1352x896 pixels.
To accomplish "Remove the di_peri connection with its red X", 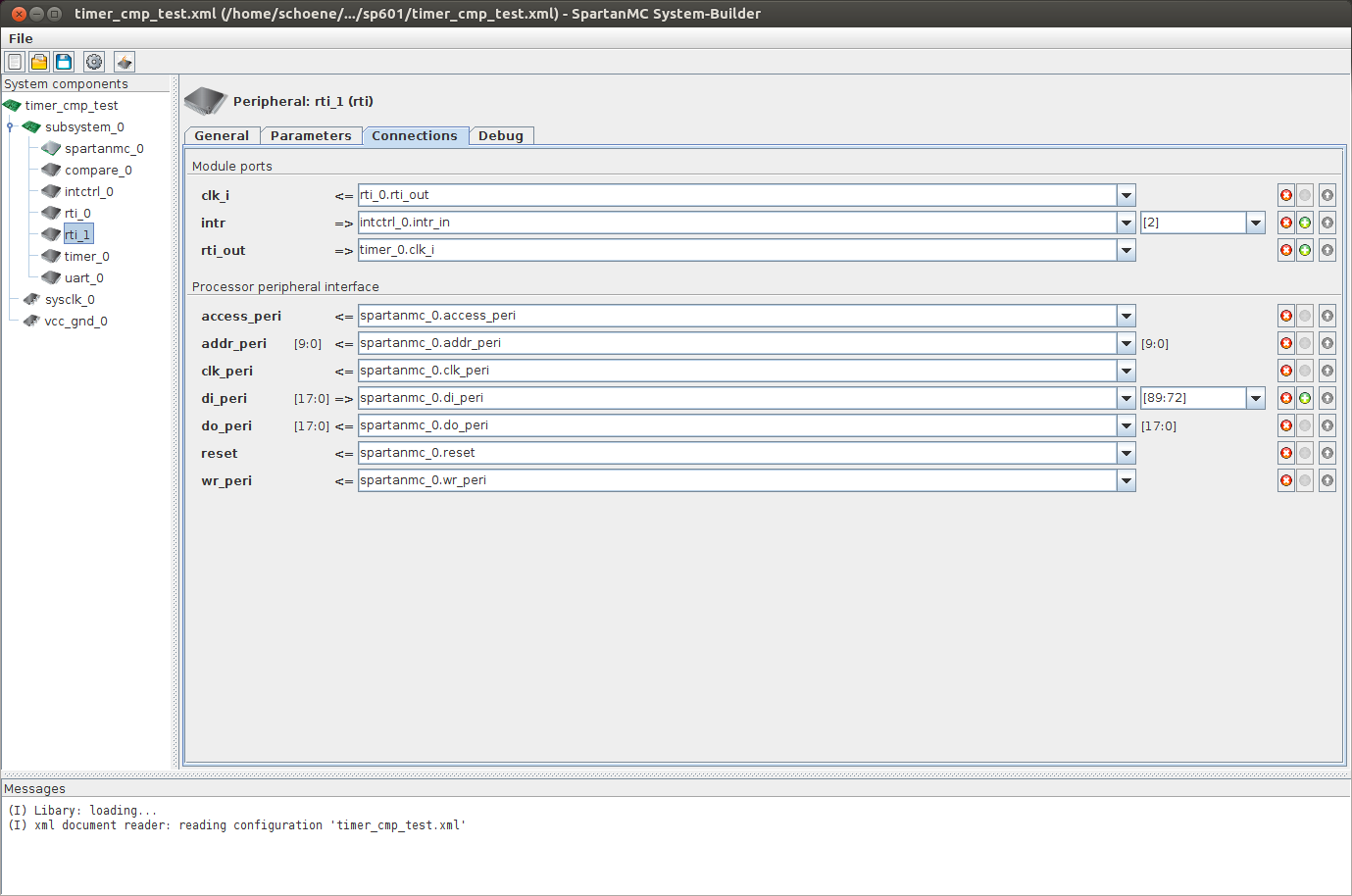I will coord(1286,398).
